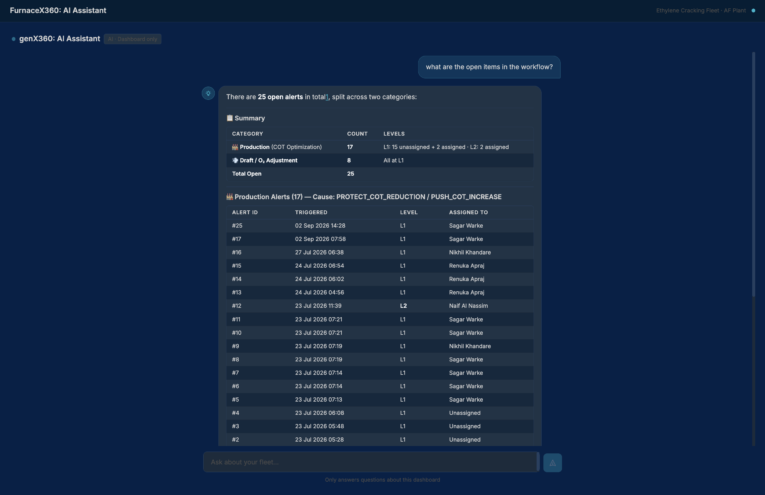Click the user message 'what are the open items in the workflow?'
The width and height of the screenshot is (765, 495).
[489, 67]
